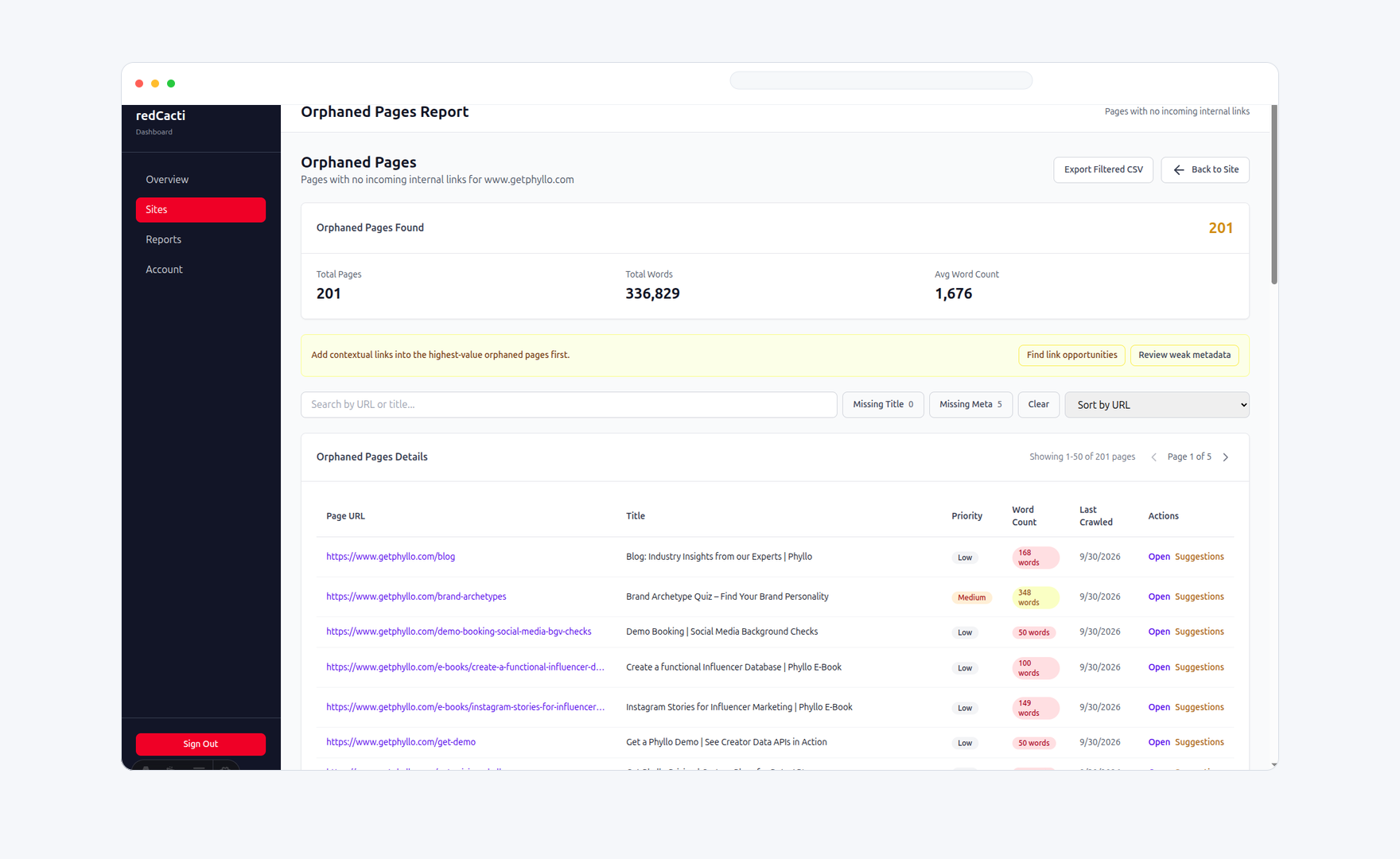Focus the Search by URL or title field

569,405
